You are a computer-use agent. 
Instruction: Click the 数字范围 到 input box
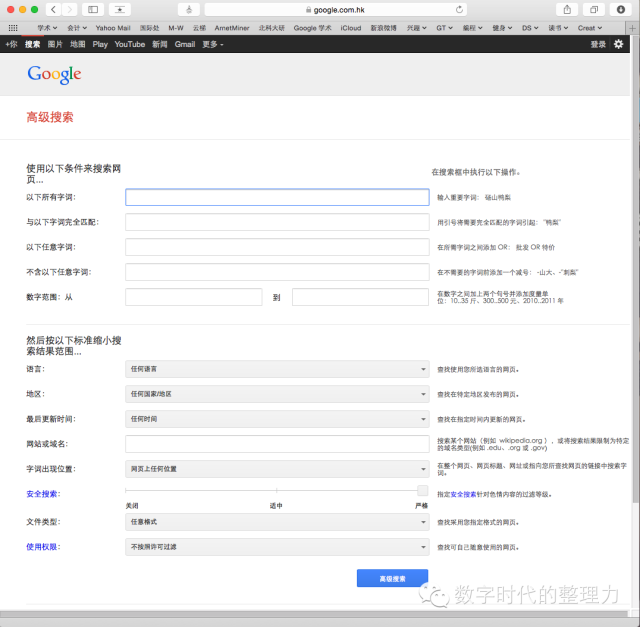click(x=360, y=297)
